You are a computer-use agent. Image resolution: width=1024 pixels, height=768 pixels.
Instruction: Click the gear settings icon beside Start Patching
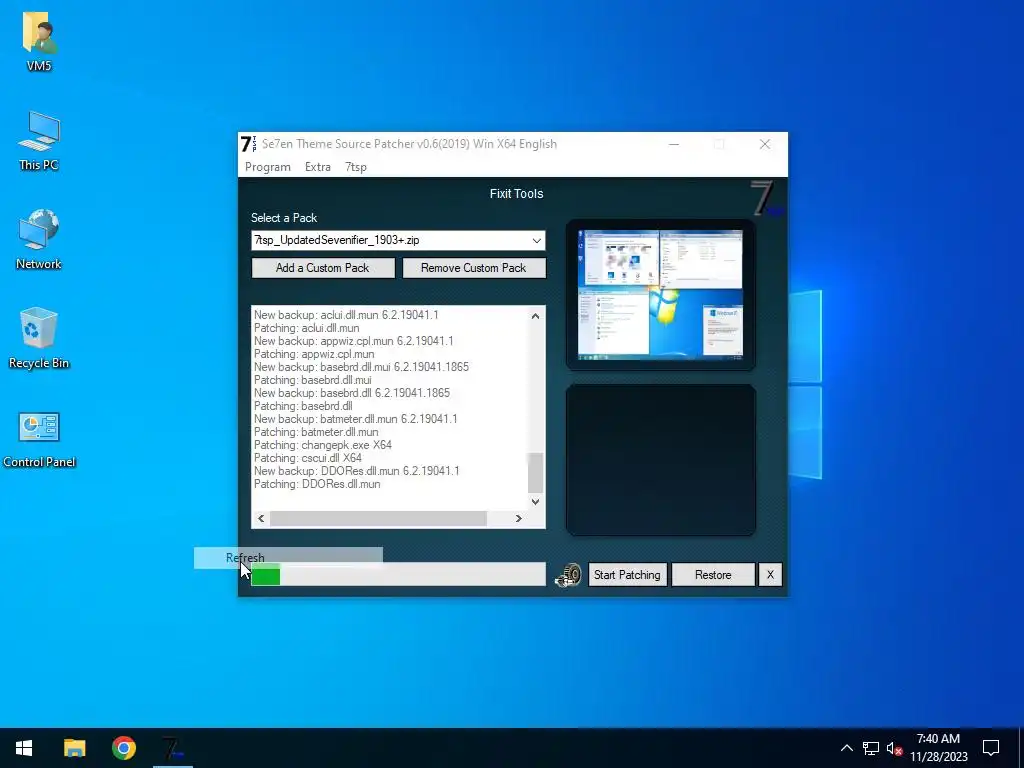tap(568, 575)
